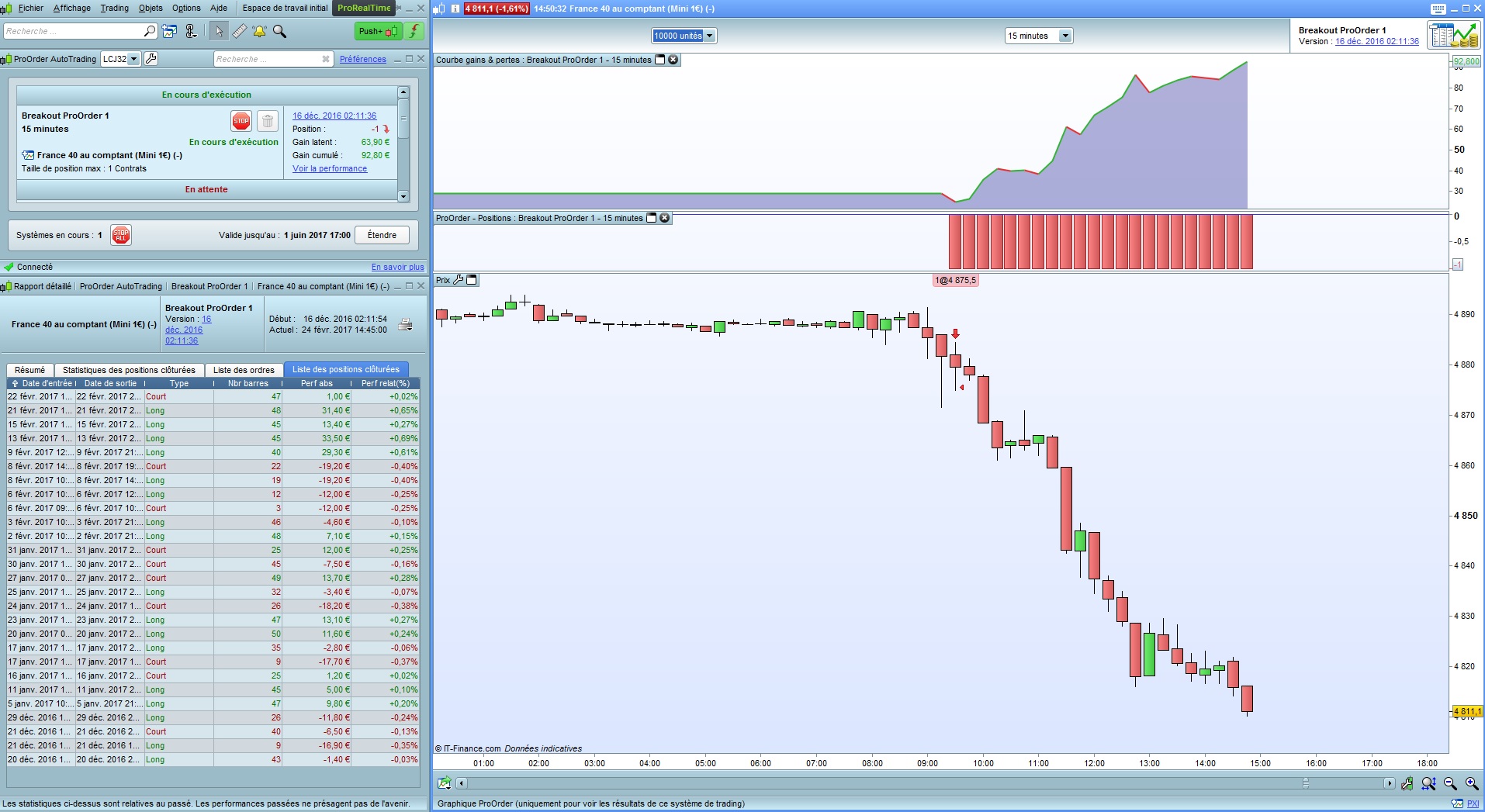This screenshot has height=812, width=1485.
Task: Open the alerts bell icon
Action: coord(259,31)
